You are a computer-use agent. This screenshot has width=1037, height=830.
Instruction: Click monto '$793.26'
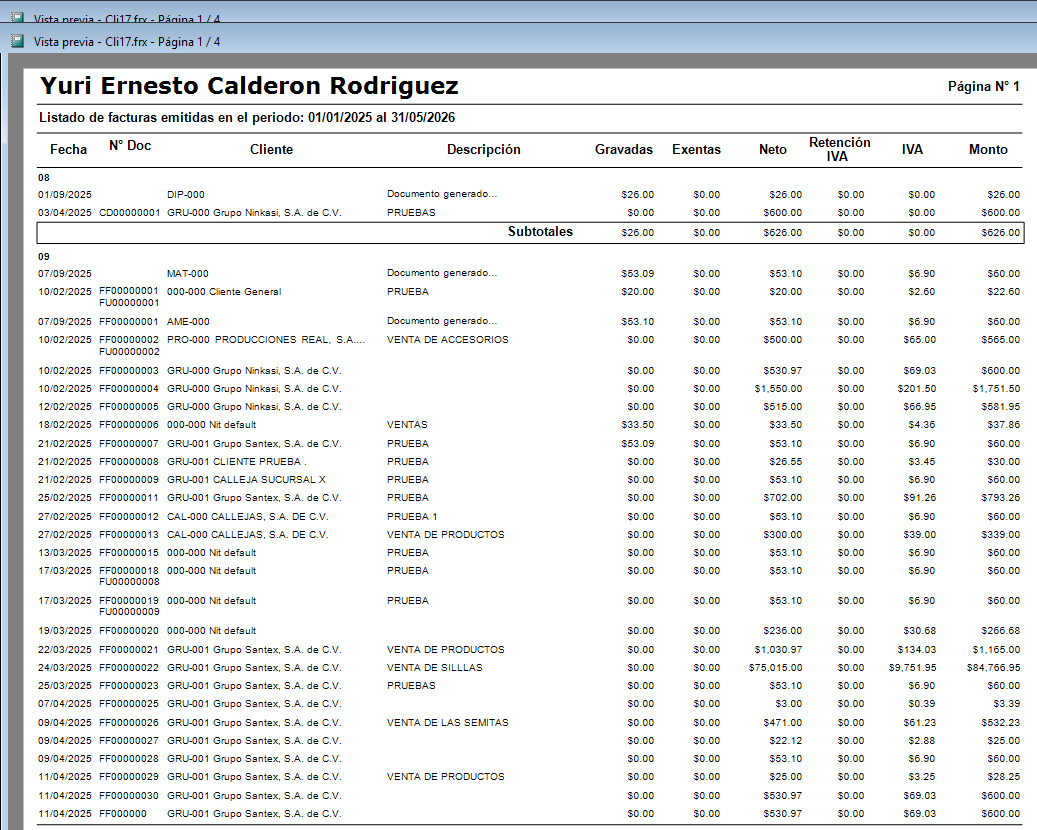(1001, 497)
